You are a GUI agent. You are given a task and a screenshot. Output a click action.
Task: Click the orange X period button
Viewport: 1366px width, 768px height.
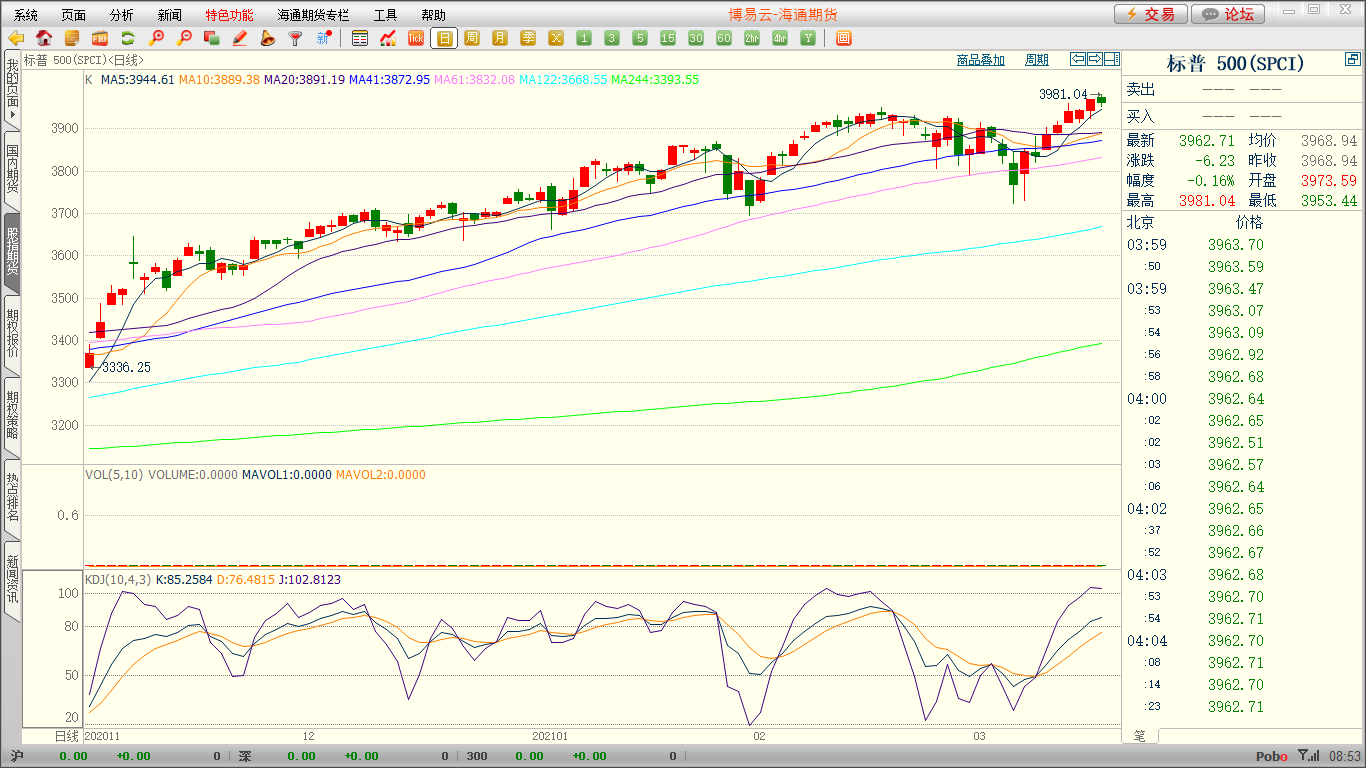556,38
